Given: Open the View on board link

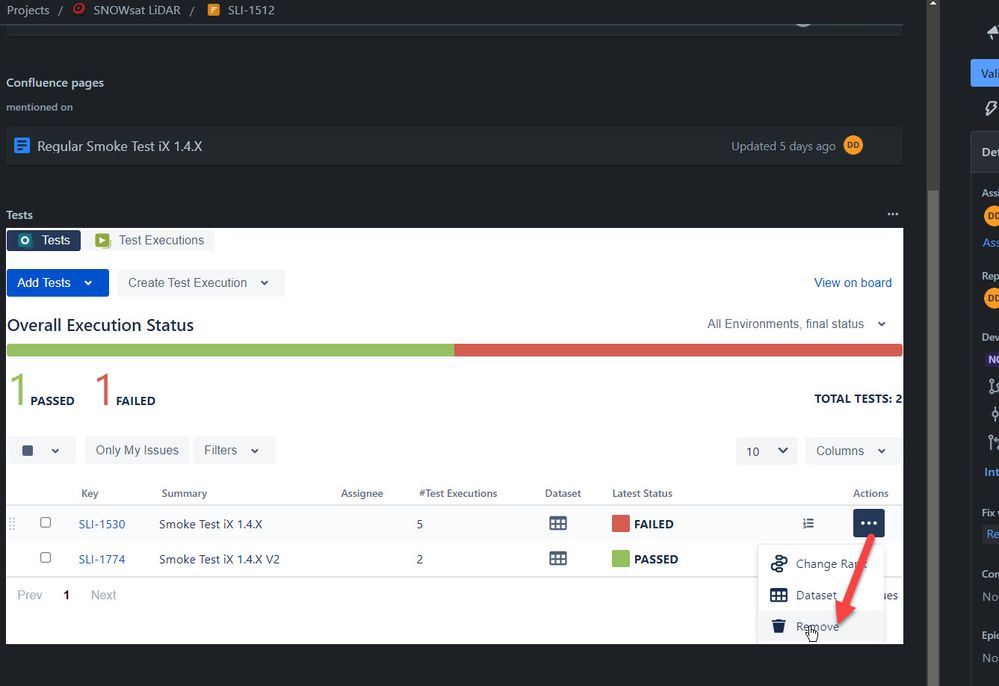Looking at the screenshot, I should (x=852, y=283).
